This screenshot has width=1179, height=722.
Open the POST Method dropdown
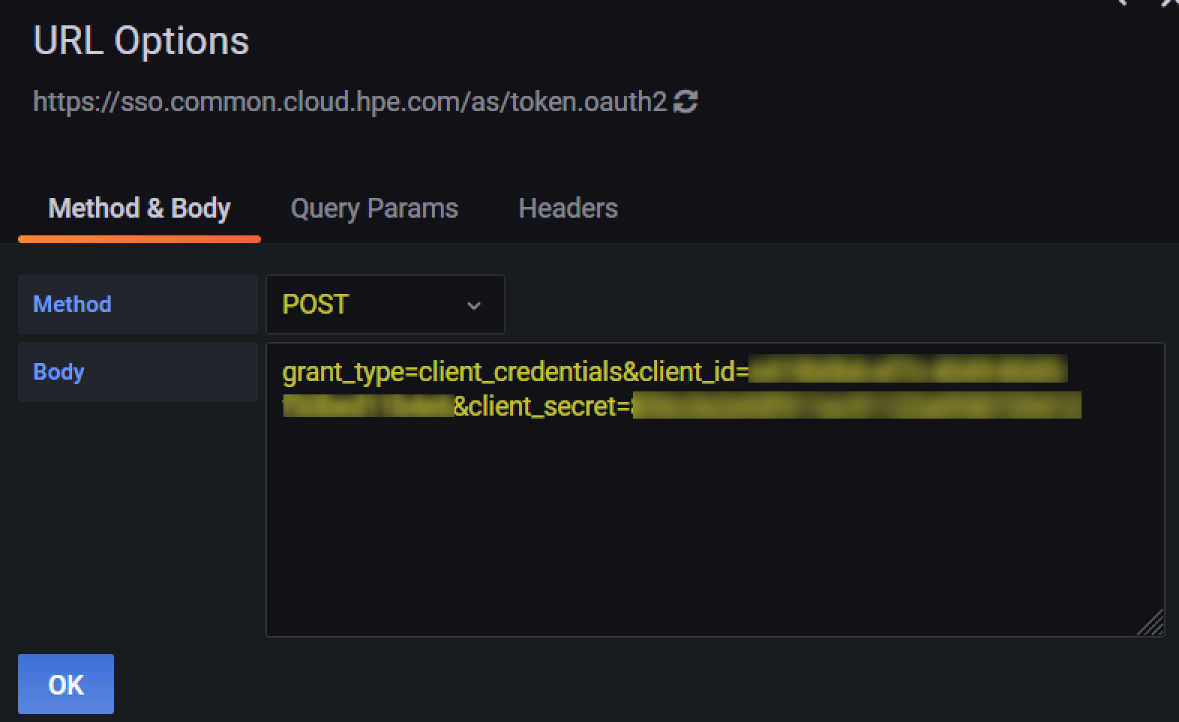385,304
